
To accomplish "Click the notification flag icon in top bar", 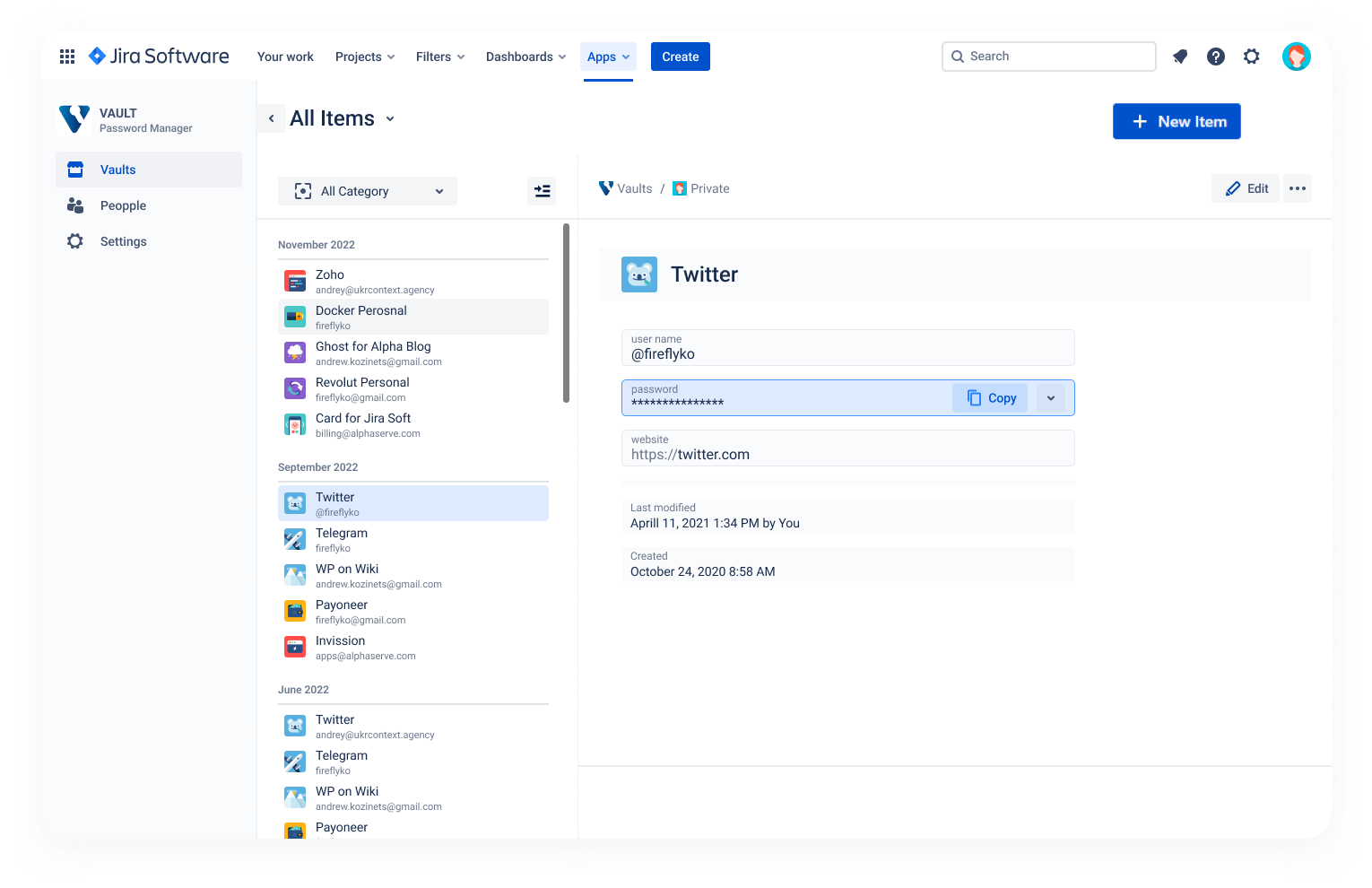I will [1180, 56].
